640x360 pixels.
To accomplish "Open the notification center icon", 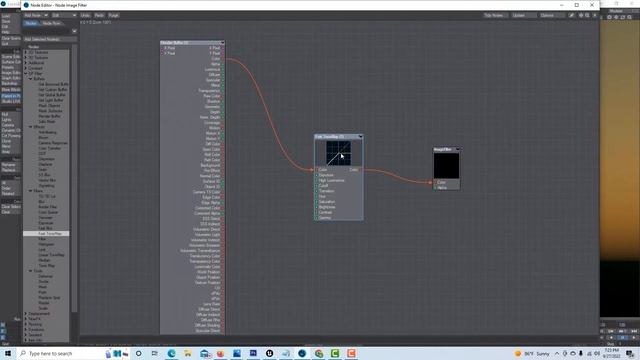I will click(631, 353).
